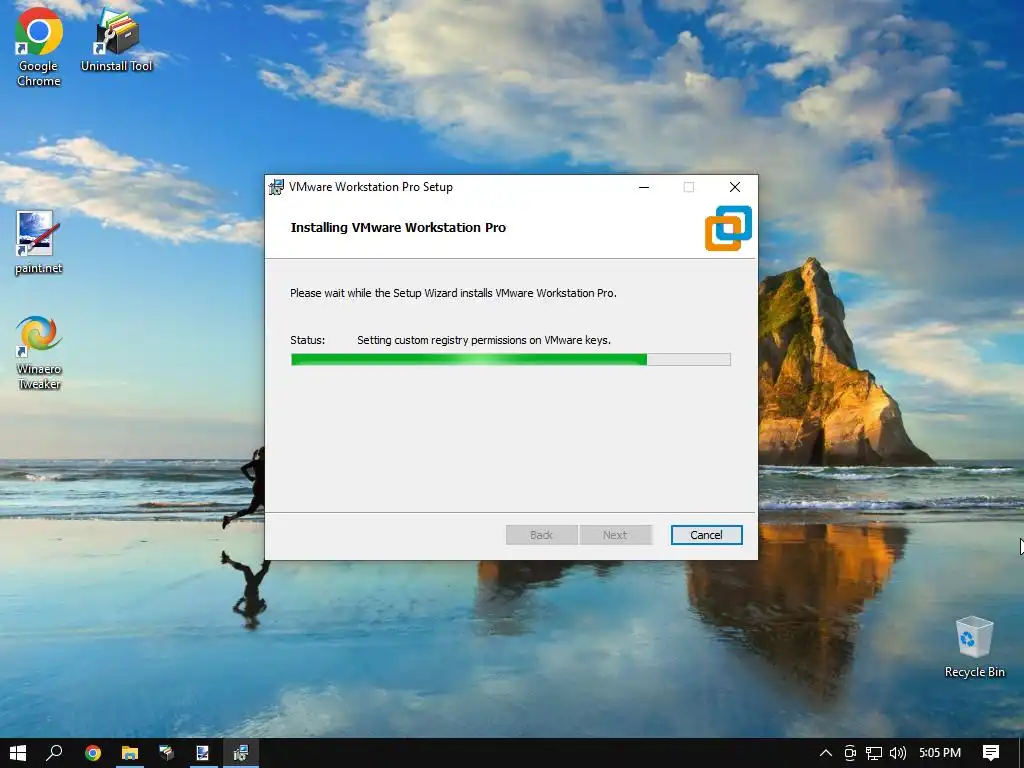This screenshot has width=1024, height=768.
Task: Show hidden system tray icons
Action: tap(825, 753)
